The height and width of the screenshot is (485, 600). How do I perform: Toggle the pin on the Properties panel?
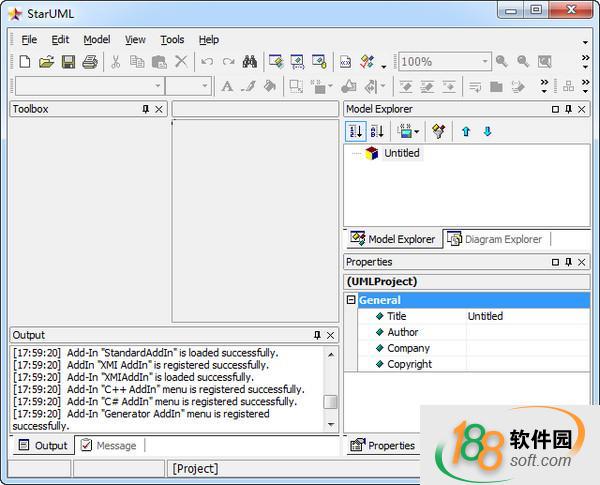coord(568,262)
